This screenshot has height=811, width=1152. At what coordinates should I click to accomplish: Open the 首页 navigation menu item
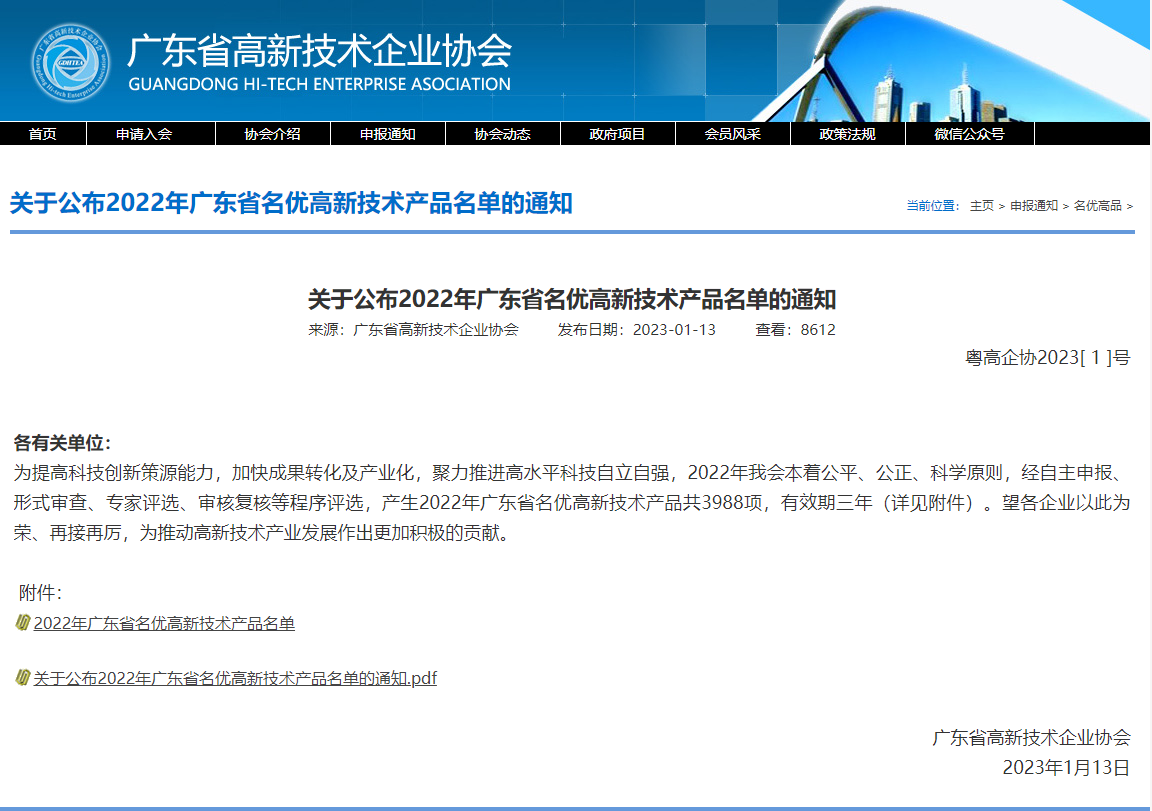tap(43, 134)
